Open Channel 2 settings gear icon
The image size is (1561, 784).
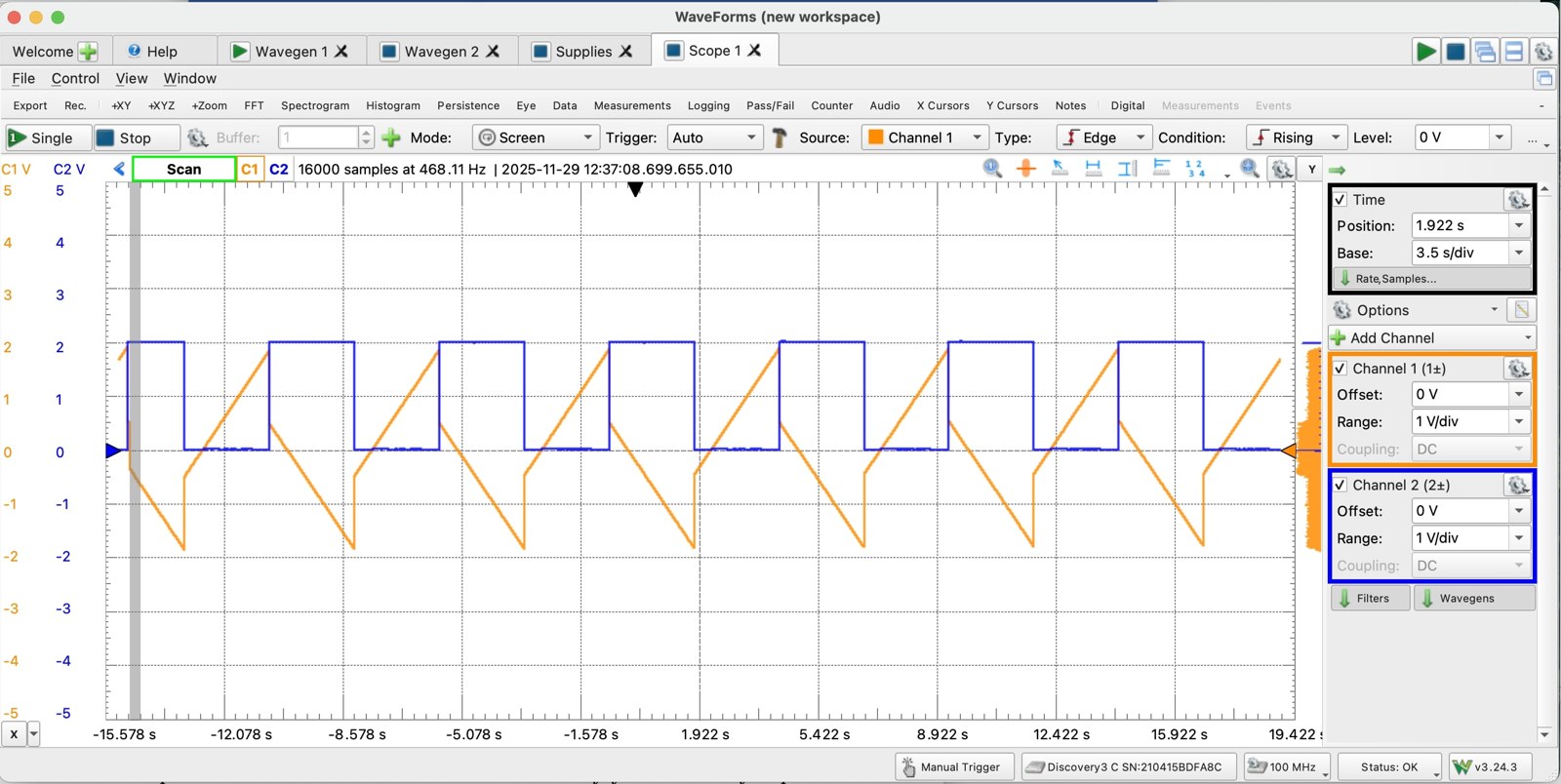1517,485
